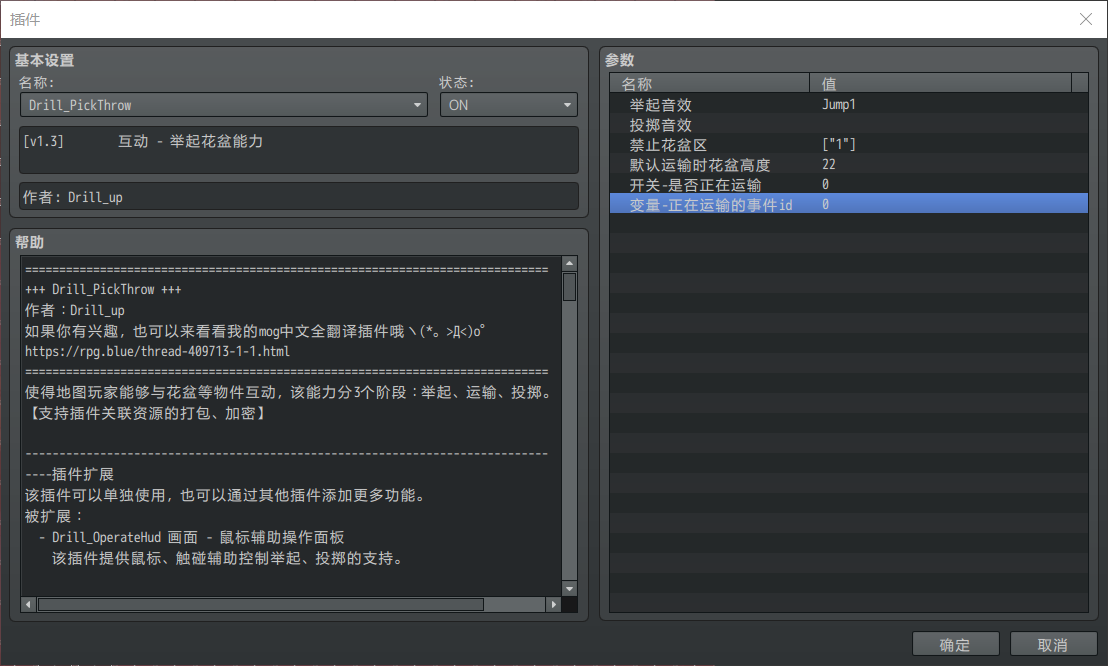Image resolution: width=1108 pixels, height=666 pixels.
Task: Click the author field 作者: Drill_up
Action: pyautogui.click(x=299, y=197)
